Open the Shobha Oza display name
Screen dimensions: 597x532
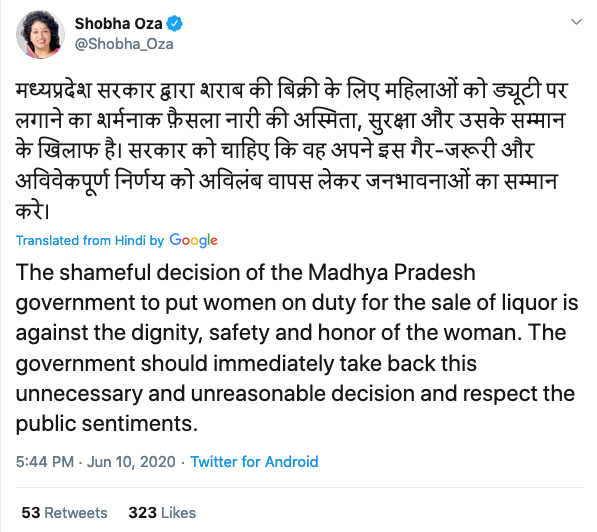(x=118, y=24)
